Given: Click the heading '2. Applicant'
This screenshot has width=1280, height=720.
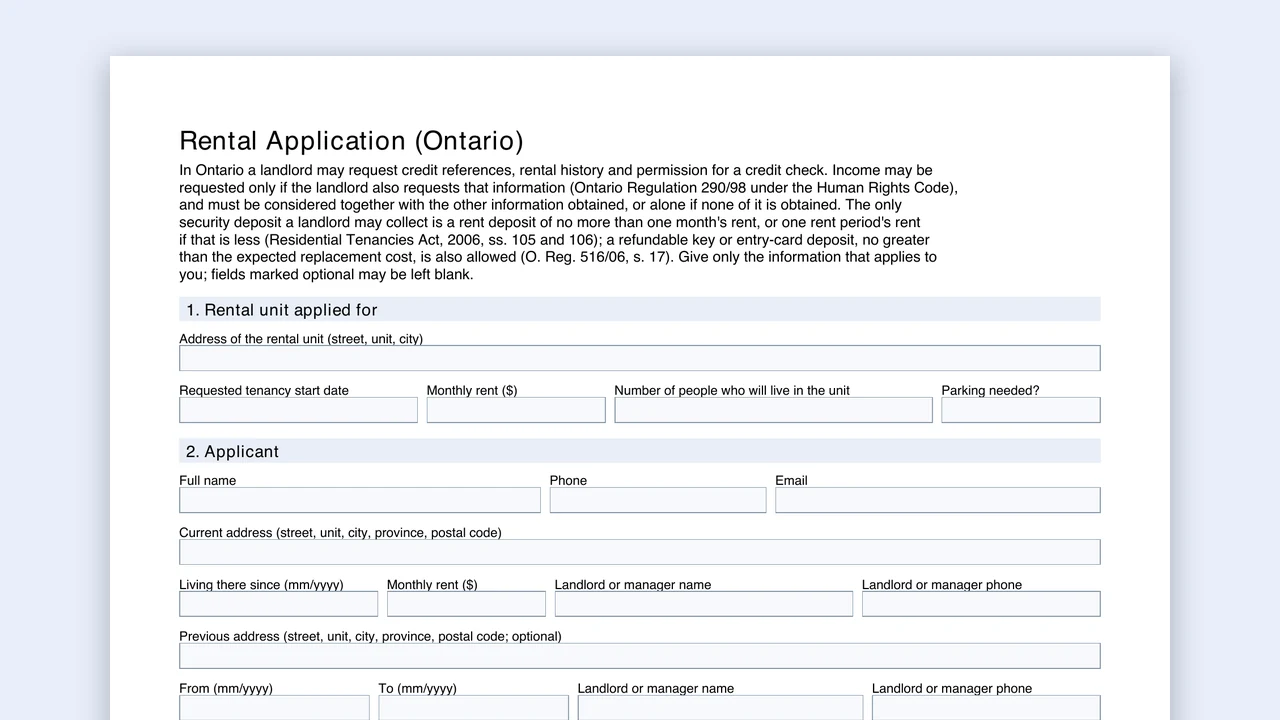Looking at the screenshot, I should (232, 452).
